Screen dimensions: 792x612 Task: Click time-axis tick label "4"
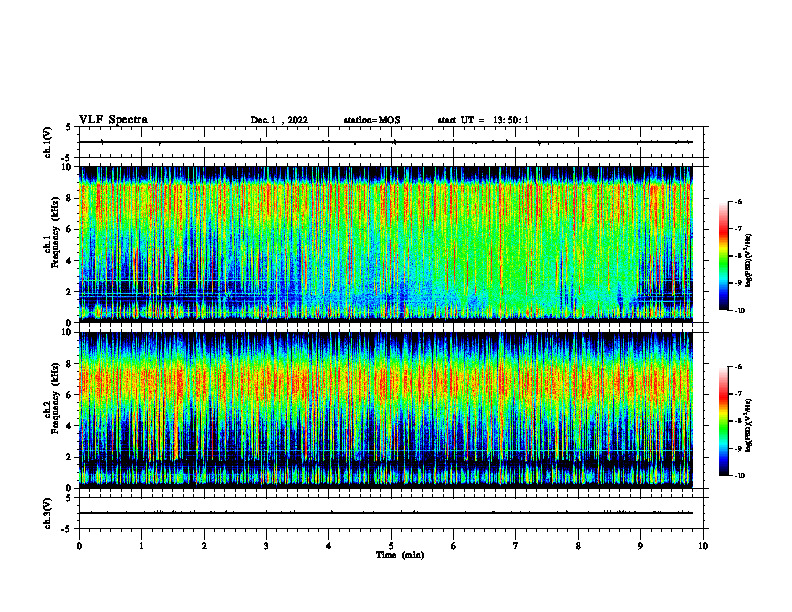(329, 546)
